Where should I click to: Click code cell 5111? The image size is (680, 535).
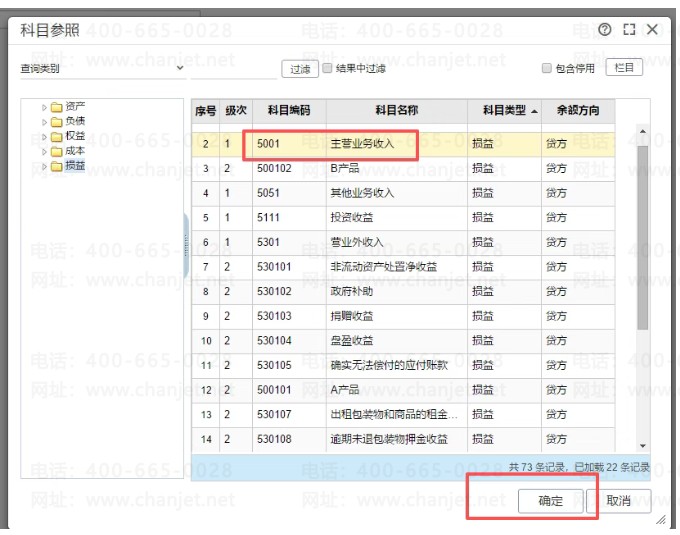(289, 218)
